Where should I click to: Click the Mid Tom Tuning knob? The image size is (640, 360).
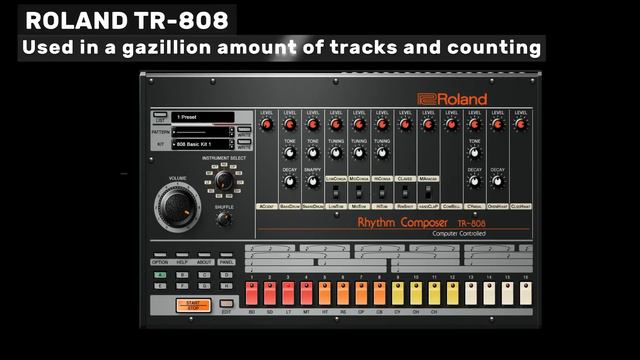point(359,153)
